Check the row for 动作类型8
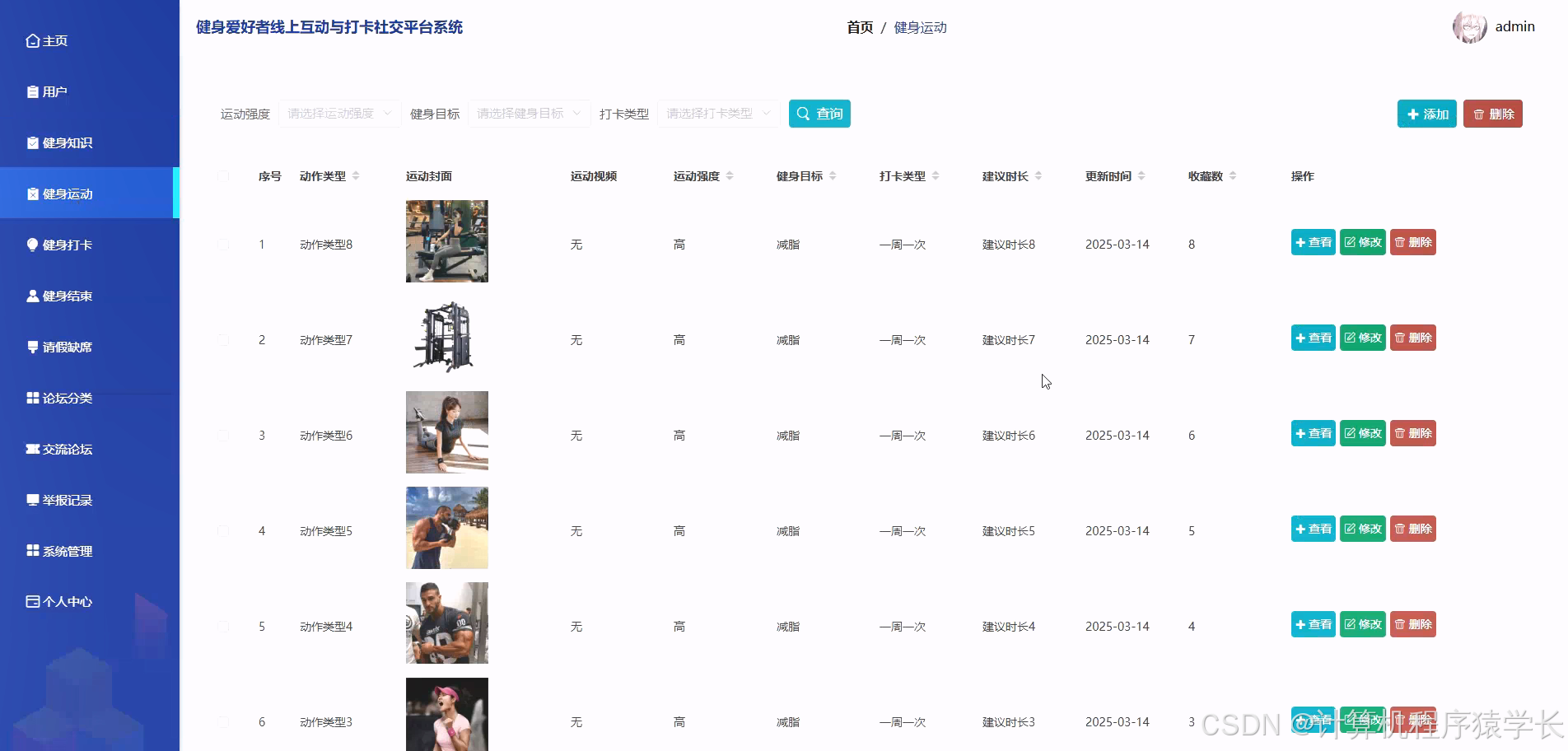This screenshot has height=751, width=1568. pos(223,245)
